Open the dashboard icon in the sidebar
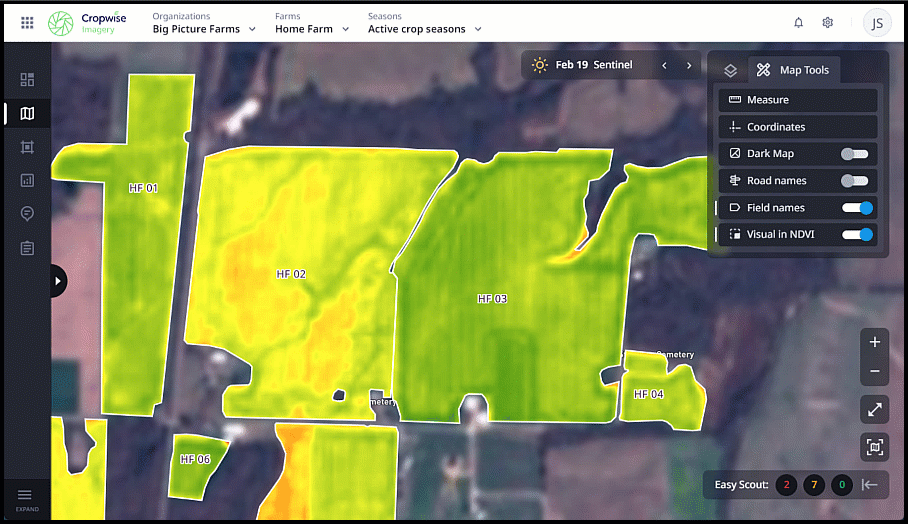The image size is (908, 524). tap(27, 80)
